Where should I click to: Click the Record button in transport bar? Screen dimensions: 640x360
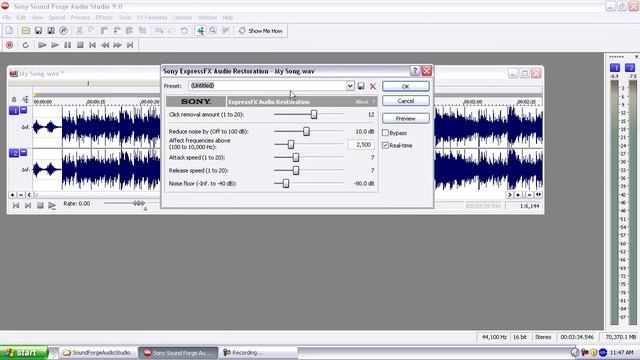9,45
